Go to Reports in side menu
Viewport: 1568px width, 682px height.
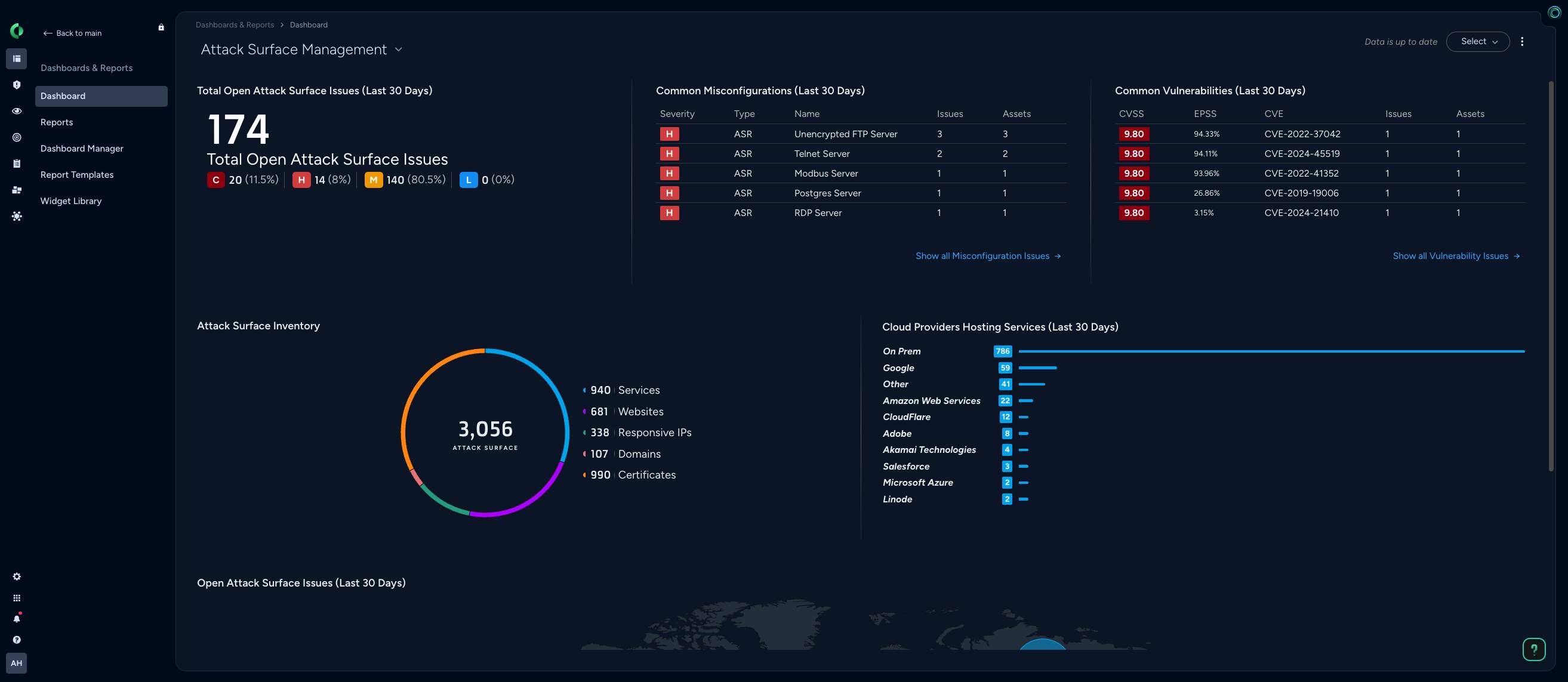[57, 122]
